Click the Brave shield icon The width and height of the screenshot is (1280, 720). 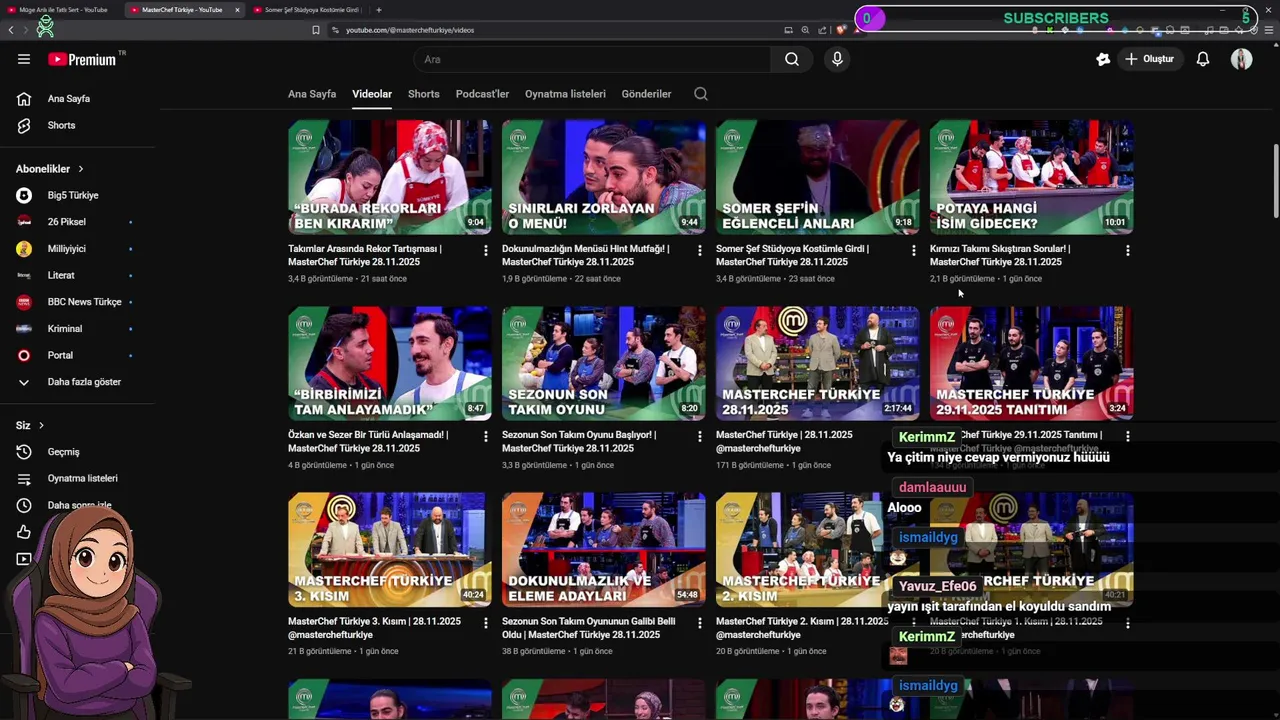pyautogui.click(x=841, y=30)
